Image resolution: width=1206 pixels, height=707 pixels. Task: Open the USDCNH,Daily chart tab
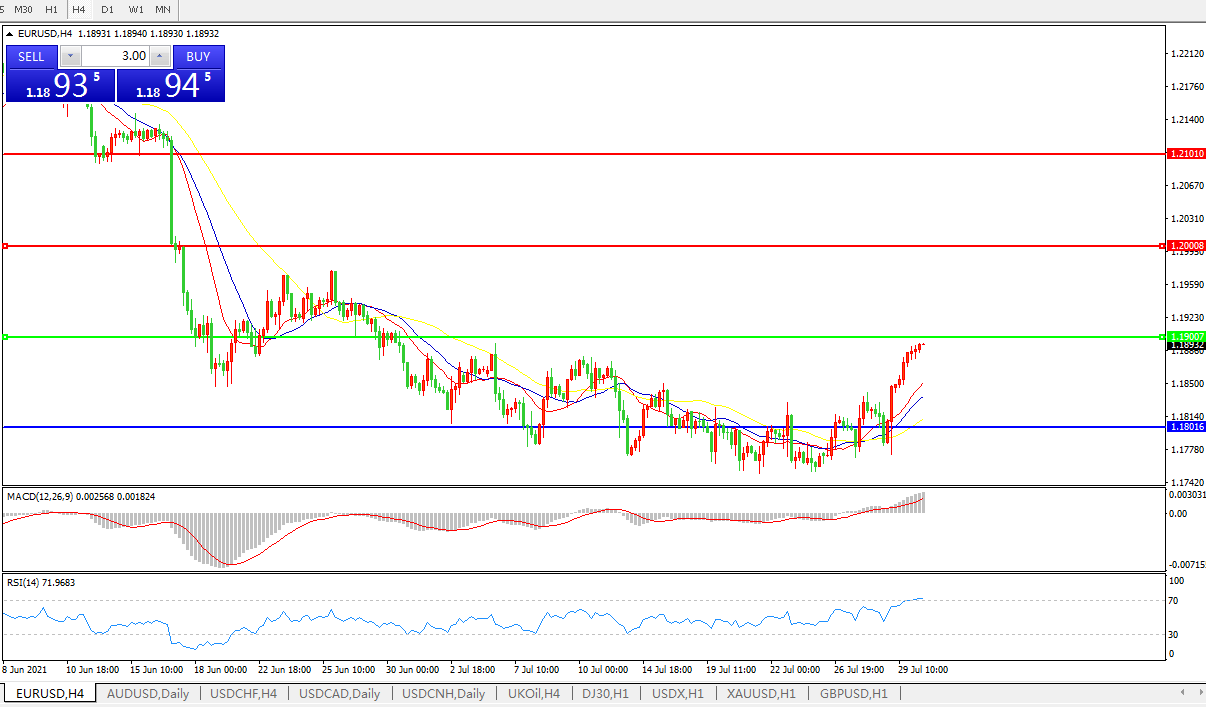443,694
